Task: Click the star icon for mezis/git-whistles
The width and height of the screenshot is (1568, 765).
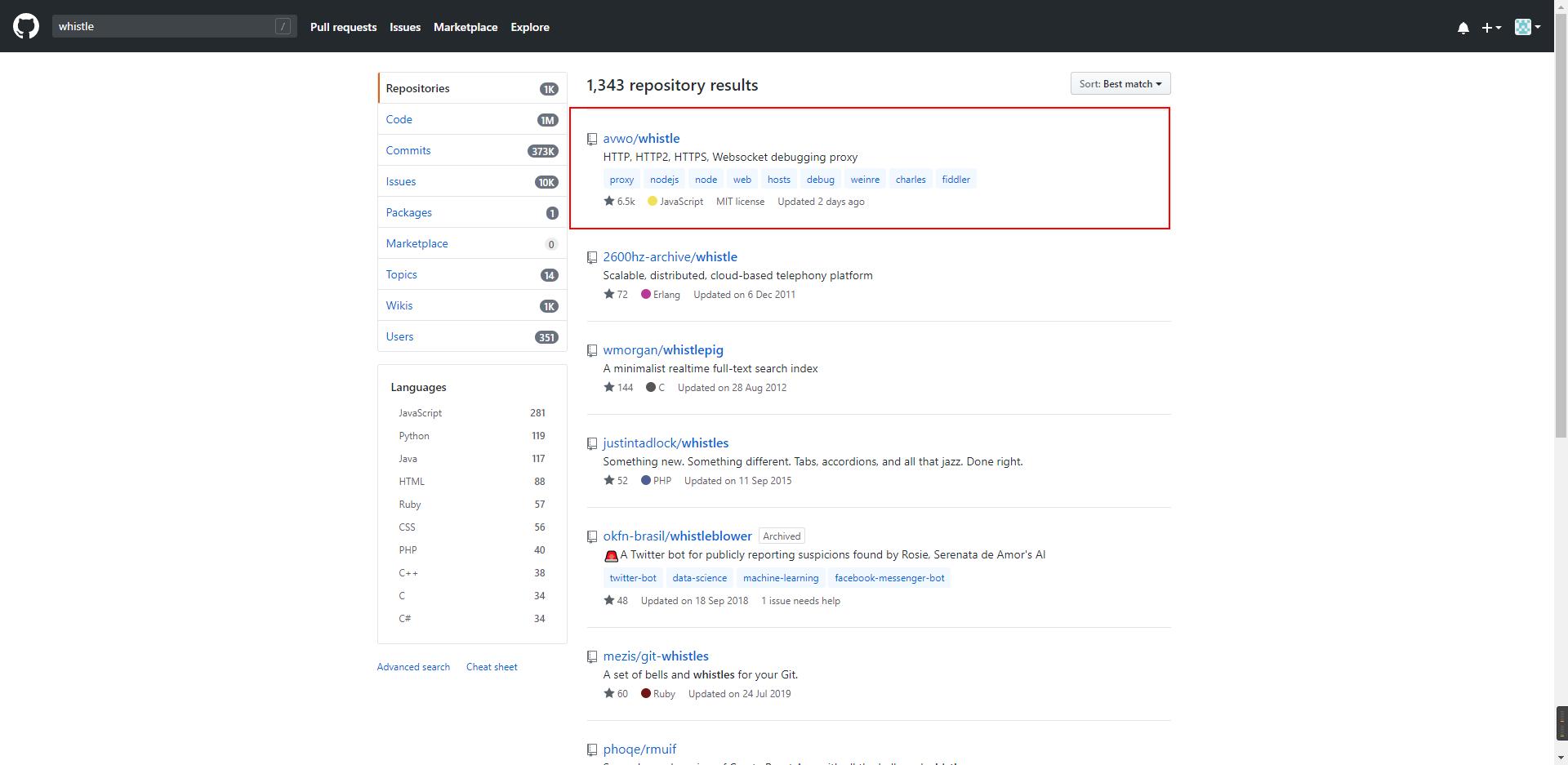Action: click(x=608, y=693)
